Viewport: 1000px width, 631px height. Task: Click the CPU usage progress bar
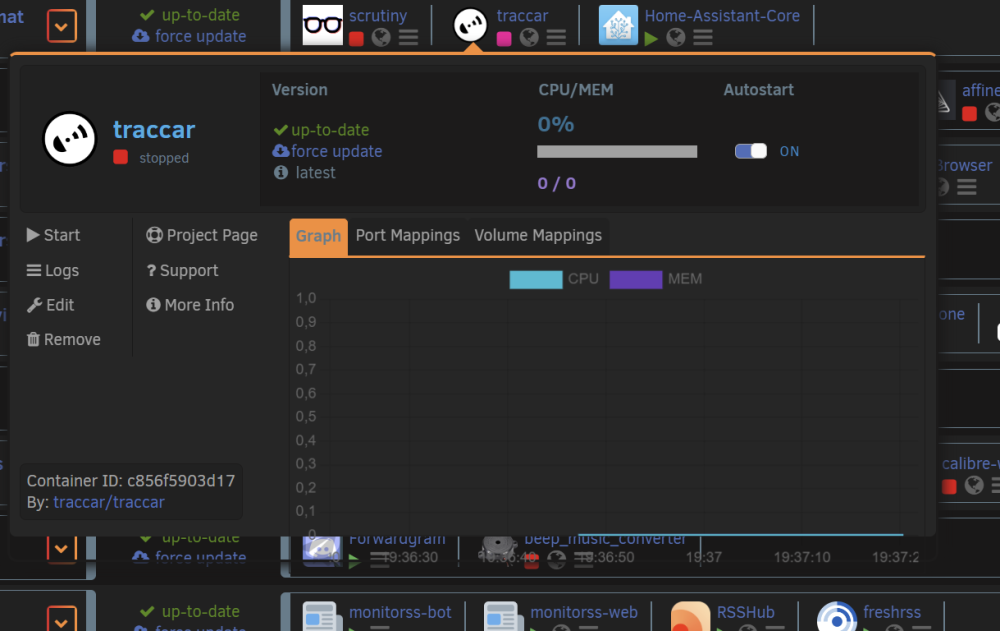(617, 151)
